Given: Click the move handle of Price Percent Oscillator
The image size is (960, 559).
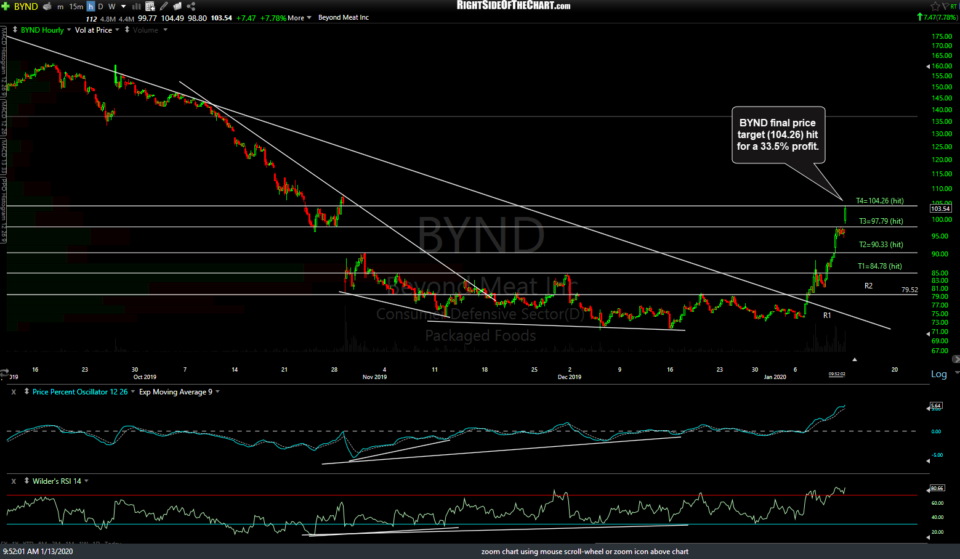Looking at the screenshot, I should pos(26,392).
